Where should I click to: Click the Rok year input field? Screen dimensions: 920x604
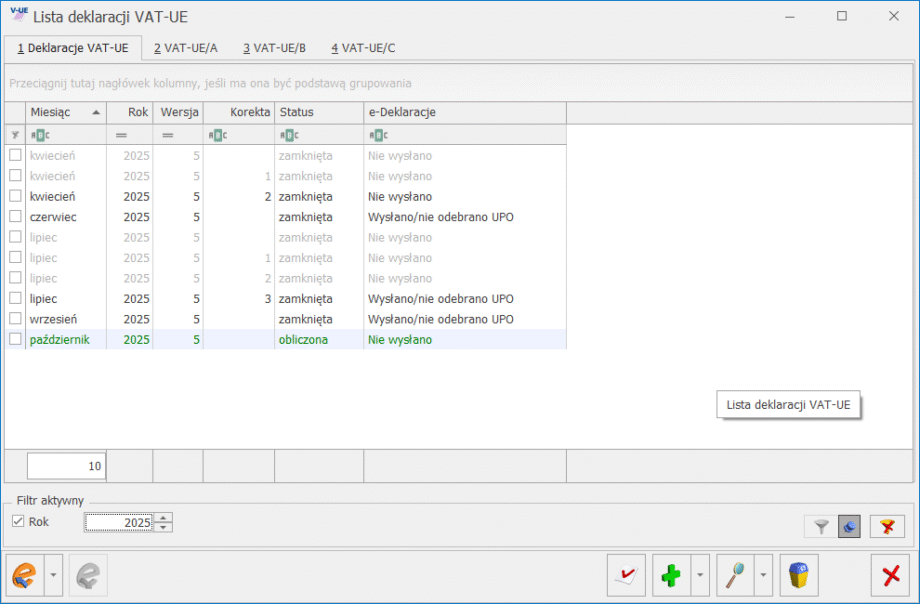[119, 522]
